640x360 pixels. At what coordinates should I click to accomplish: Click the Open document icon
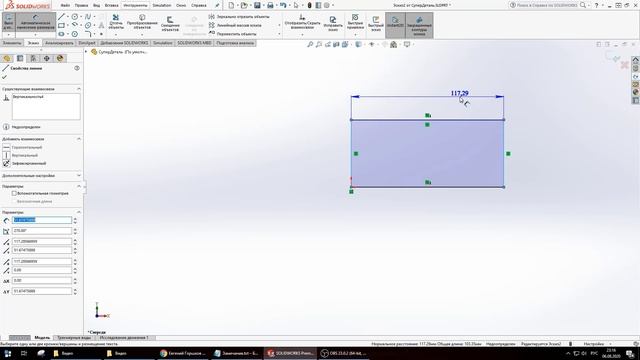click(x=244, y=5)
